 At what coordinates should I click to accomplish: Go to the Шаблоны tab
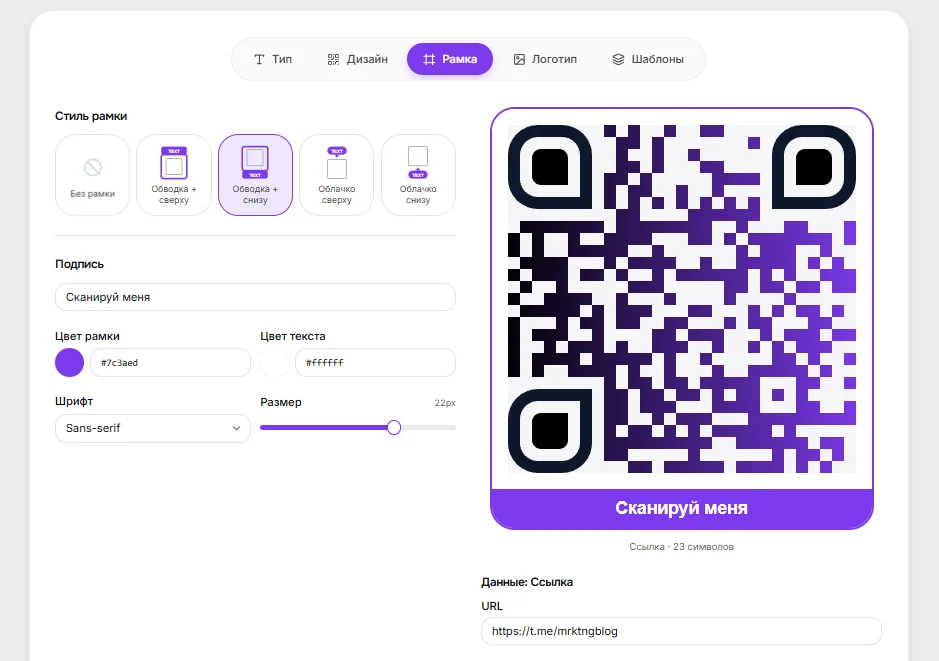click(647, 59)
